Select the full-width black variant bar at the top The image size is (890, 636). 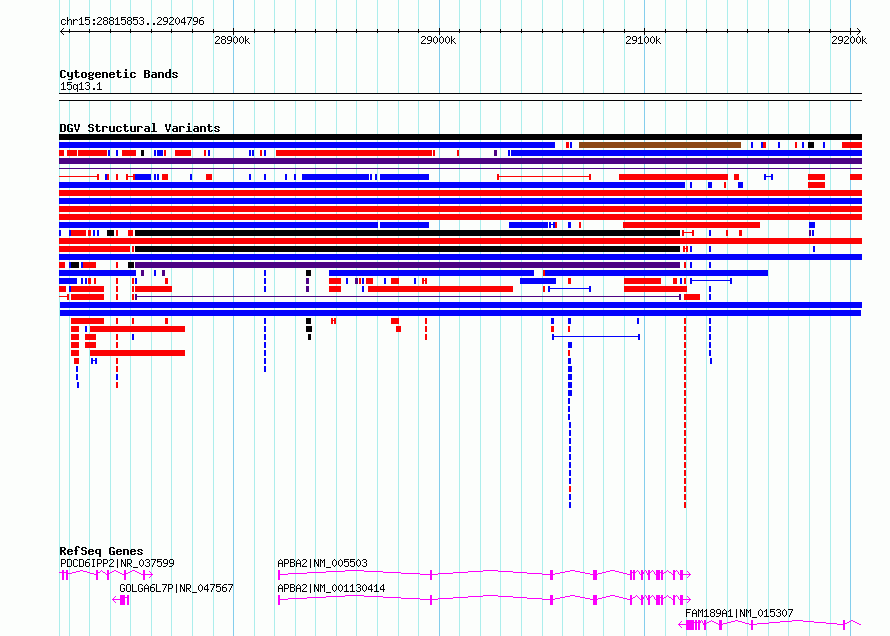460,137
